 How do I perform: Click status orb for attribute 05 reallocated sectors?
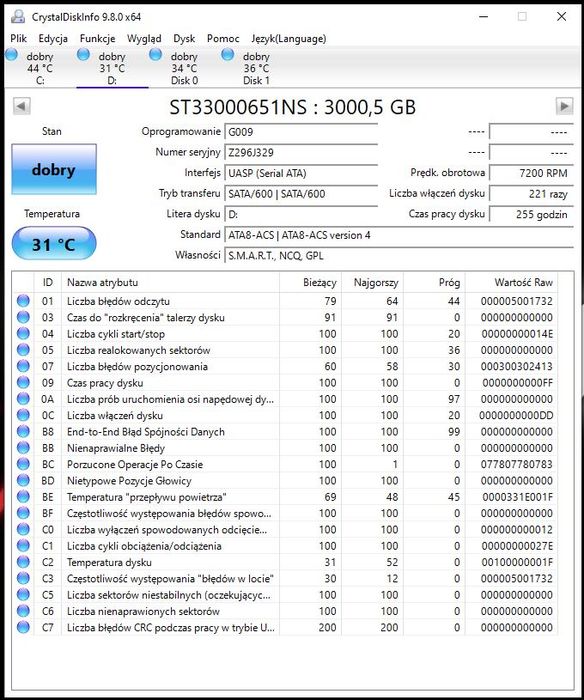point(23,350)
